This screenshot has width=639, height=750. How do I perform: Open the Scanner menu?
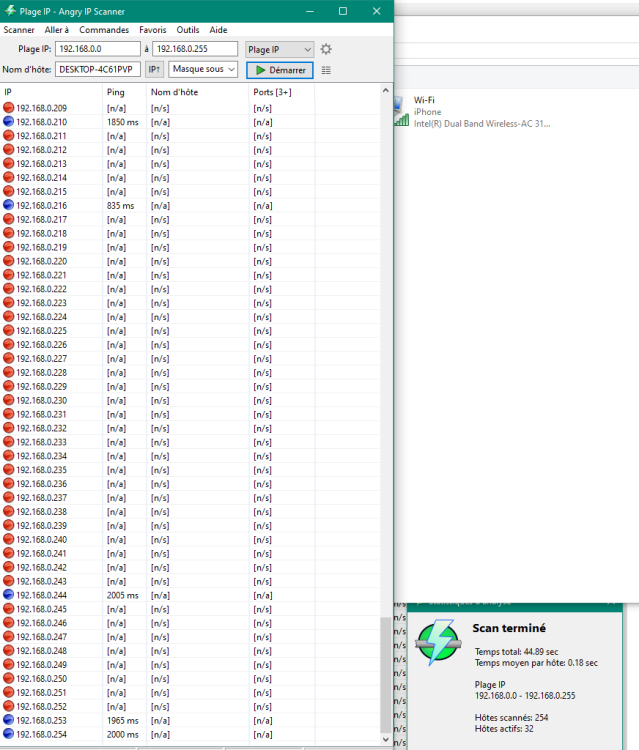coord(19,30)
